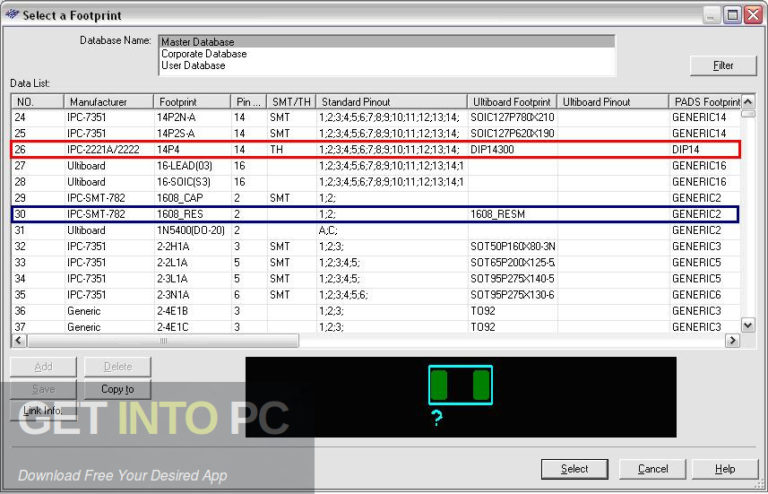Click the app icon in title bar
This screenshot has width=768, height=494.
point(12,15)
